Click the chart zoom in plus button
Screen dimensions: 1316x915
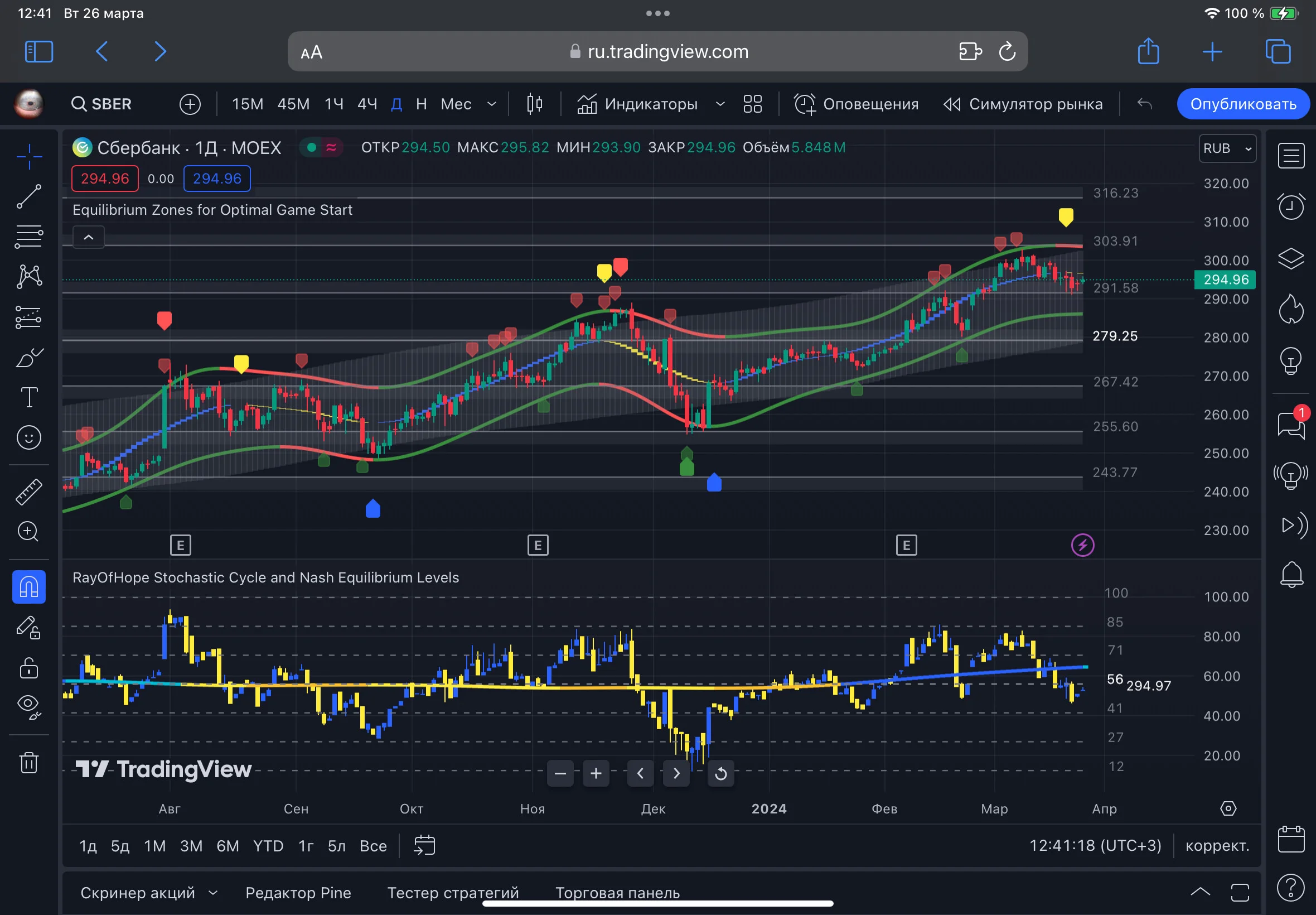(596, 773)
